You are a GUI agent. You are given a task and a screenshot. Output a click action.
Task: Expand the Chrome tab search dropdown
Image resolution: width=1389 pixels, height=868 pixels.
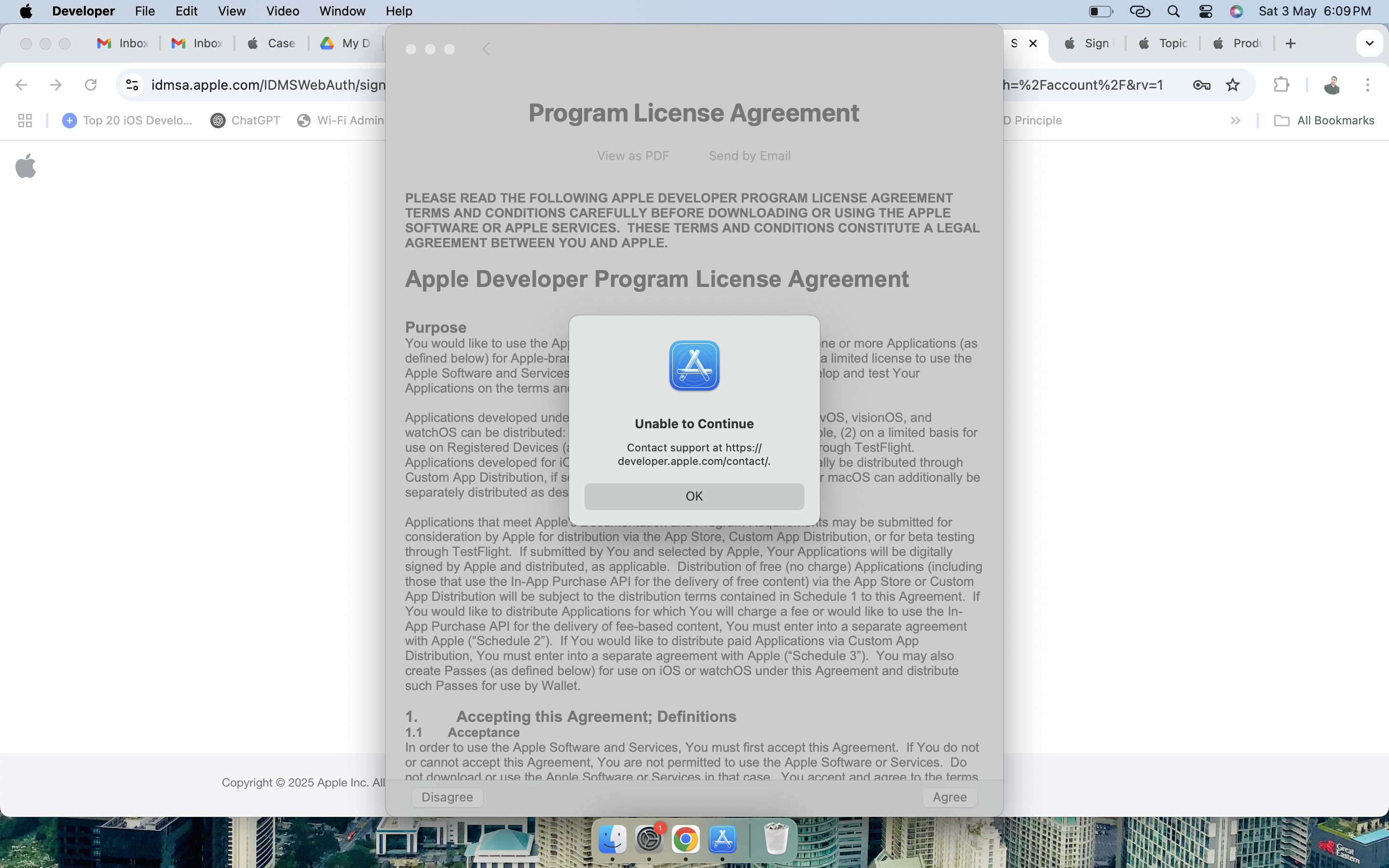[1370, 43]
